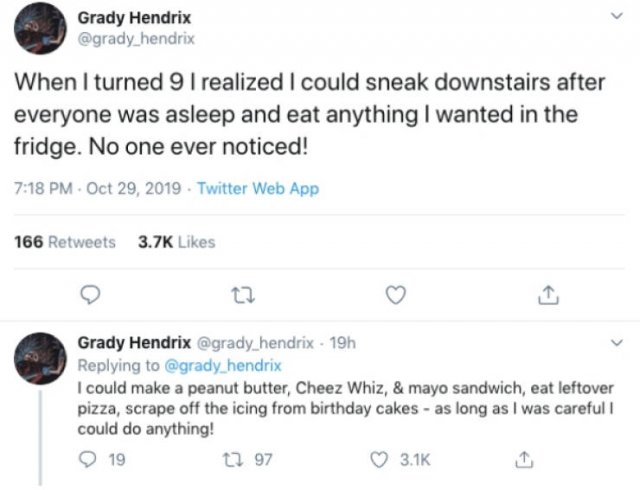
Task: Open the @grady_hendrix handle in header
Action: tap(136, 39)
